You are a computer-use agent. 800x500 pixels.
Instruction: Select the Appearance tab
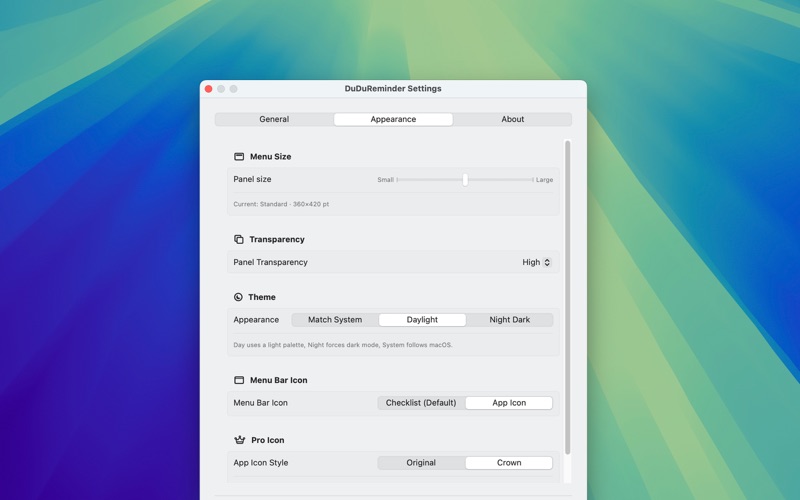[393, 119]
